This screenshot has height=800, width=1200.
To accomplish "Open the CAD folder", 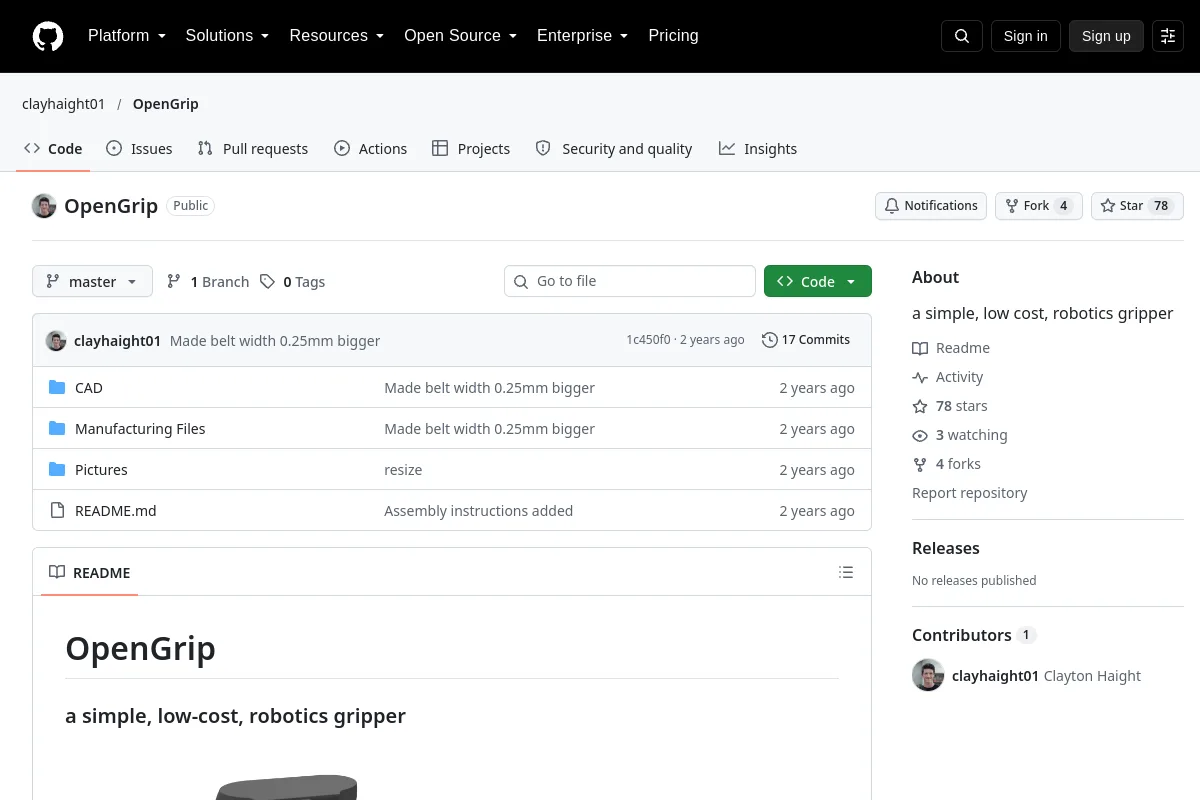I will click(89, 388).
